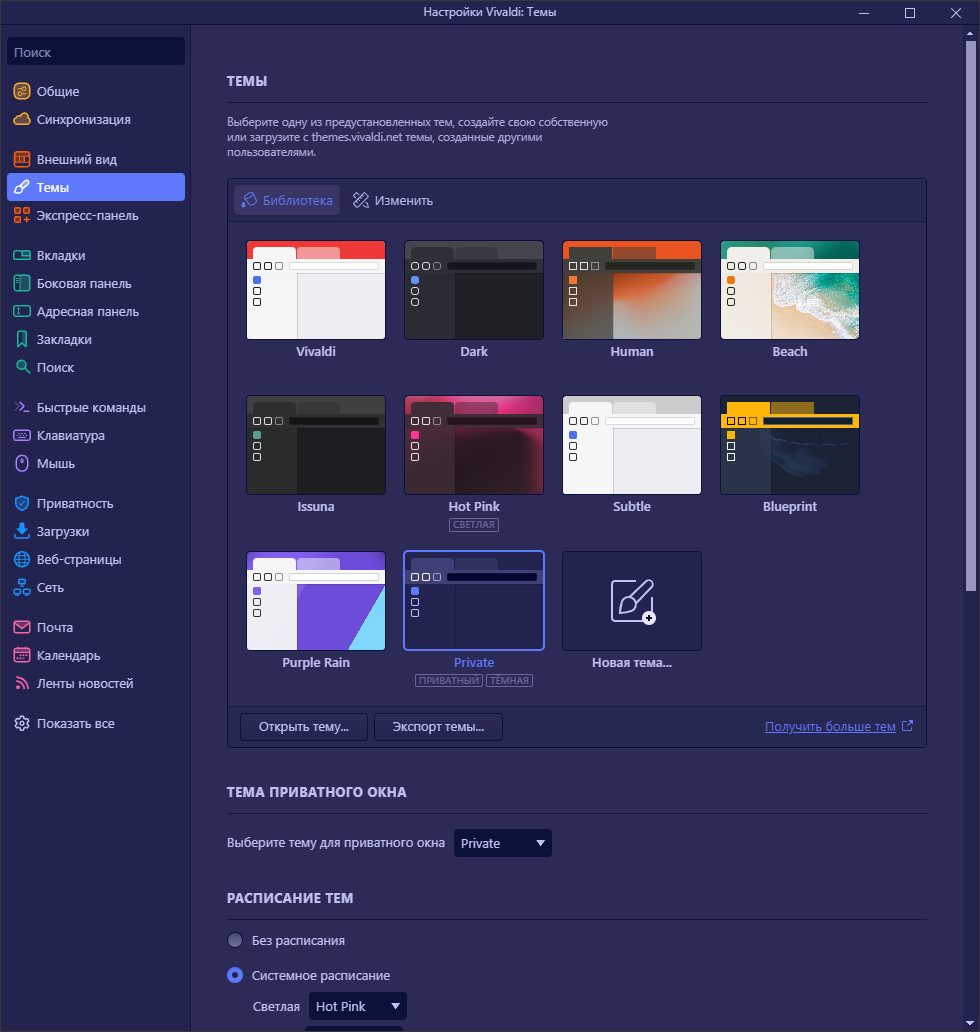Click the Express panel grid icon
The height and width of the screenshot is (1032, 980).
click(x=22, y=216)
